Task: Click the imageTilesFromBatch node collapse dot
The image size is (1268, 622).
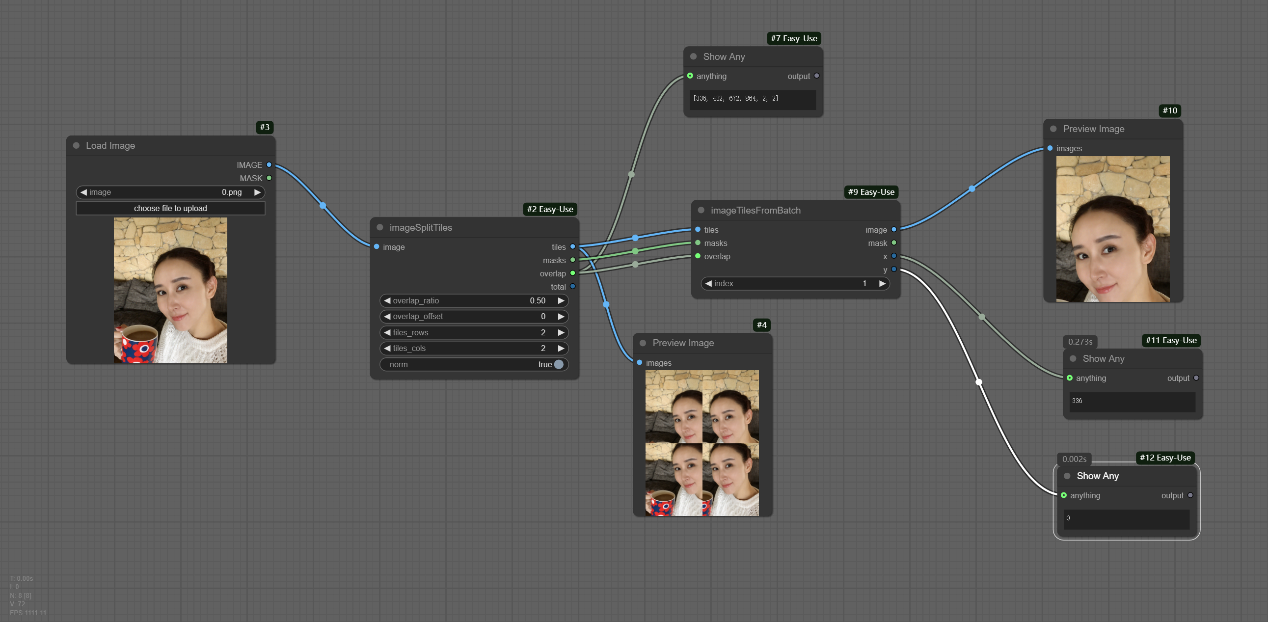Action: (x=701, y=211)
